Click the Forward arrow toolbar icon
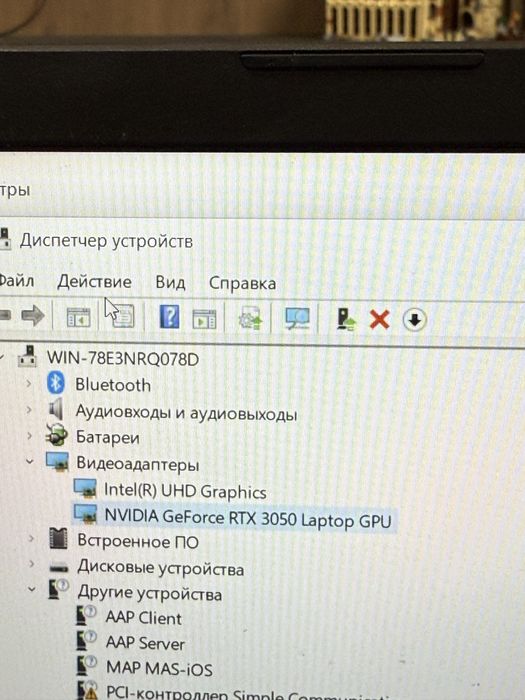Image resolution: width=525 pixels, height=700 pixels. coord(33,316)
